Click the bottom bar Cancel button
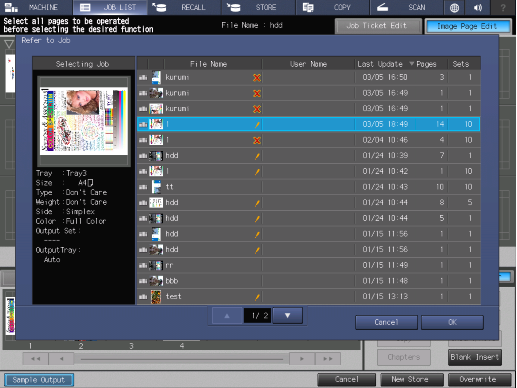The width and height of the screenshot is (517, 388). point(347,379)
